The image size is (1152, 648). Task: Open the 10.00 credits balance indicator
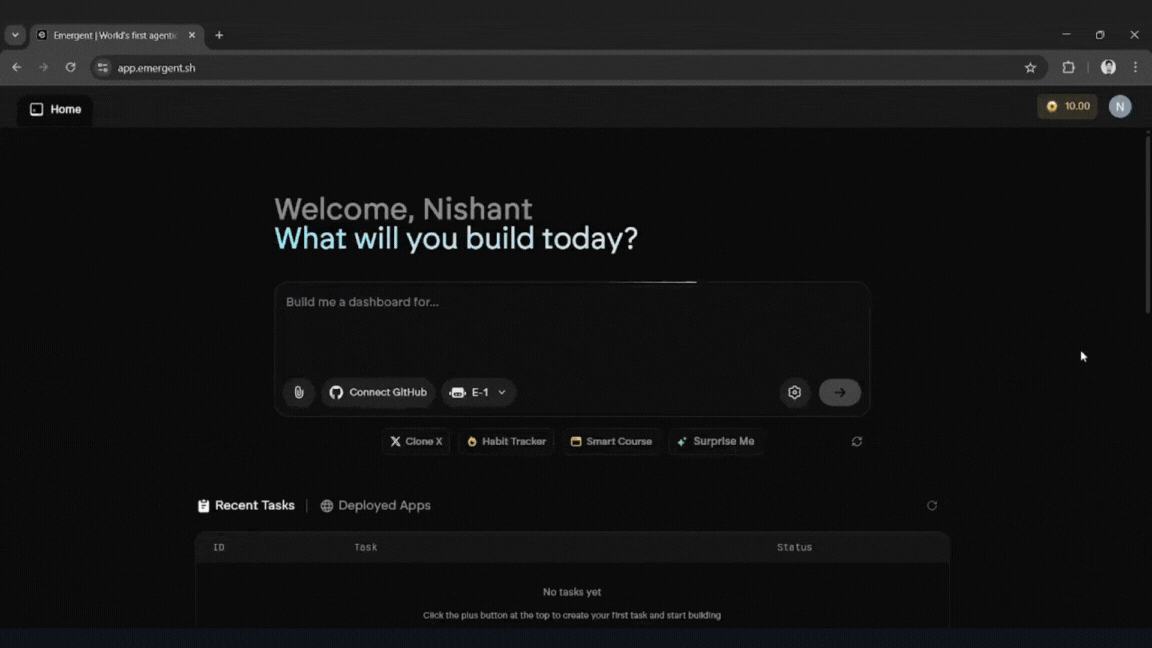tap(1067, 106)
